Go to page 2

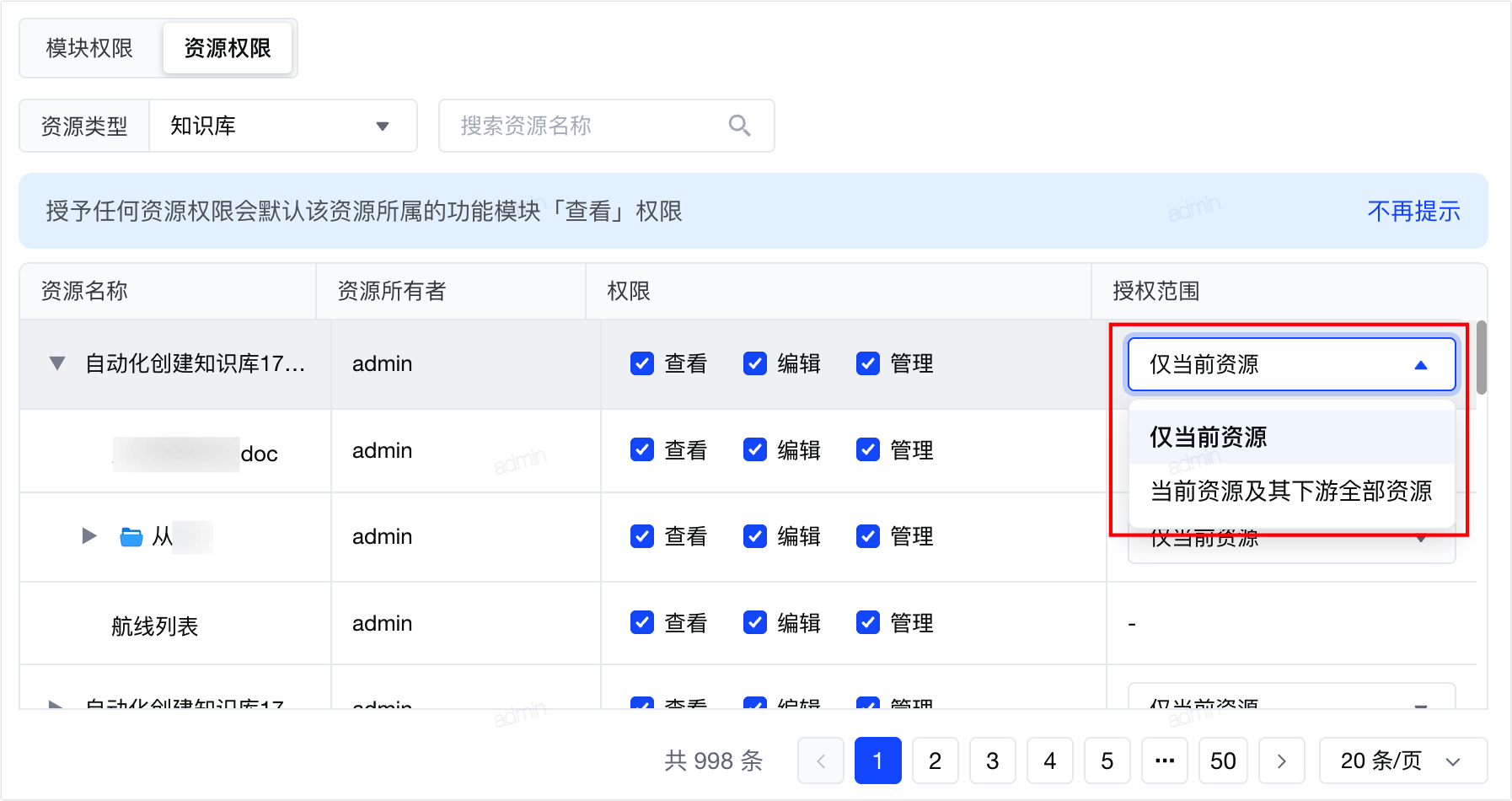[936, 761]
